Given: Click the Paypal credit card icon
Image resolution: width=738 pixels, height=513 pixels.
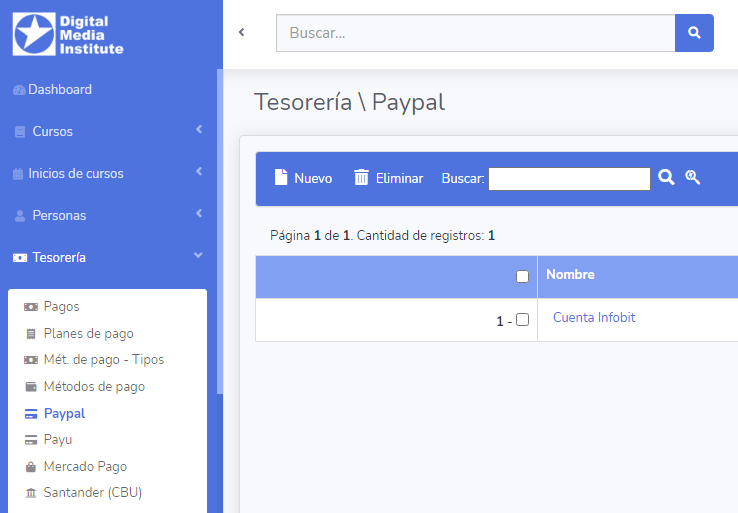Looking at the screenshot, I should coord(31,414).
